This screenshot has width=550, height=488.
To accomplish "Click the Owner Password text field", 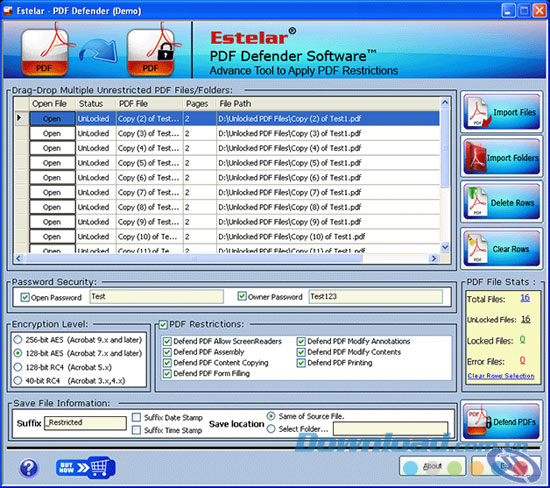I will pyautogui.click(x=375, y=297).
